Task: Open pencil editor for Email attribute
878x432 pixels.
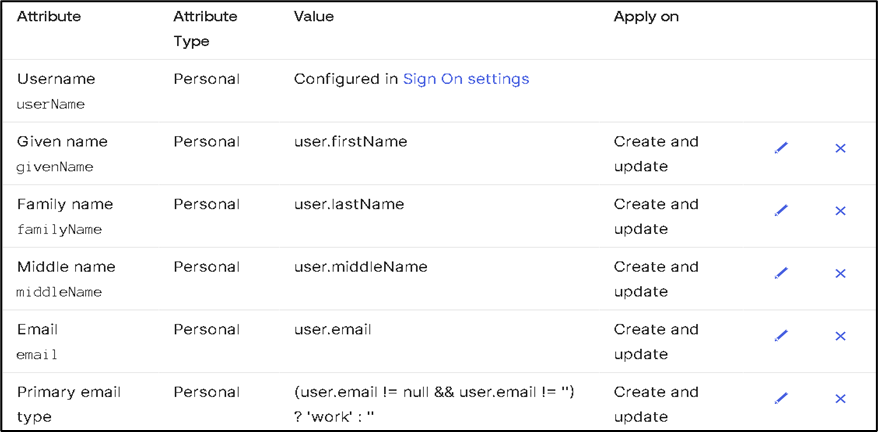Action: [781, 336]
